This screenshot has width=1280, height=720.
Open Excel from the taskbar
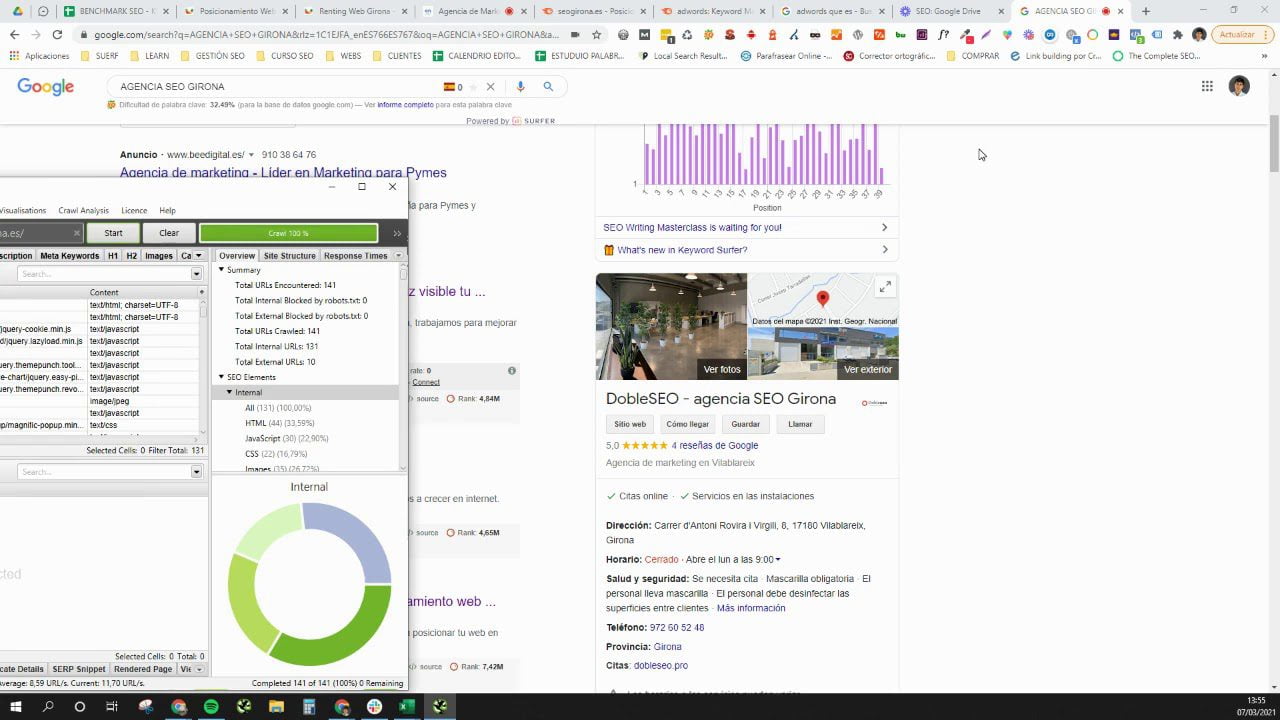[x=407, y=706]
